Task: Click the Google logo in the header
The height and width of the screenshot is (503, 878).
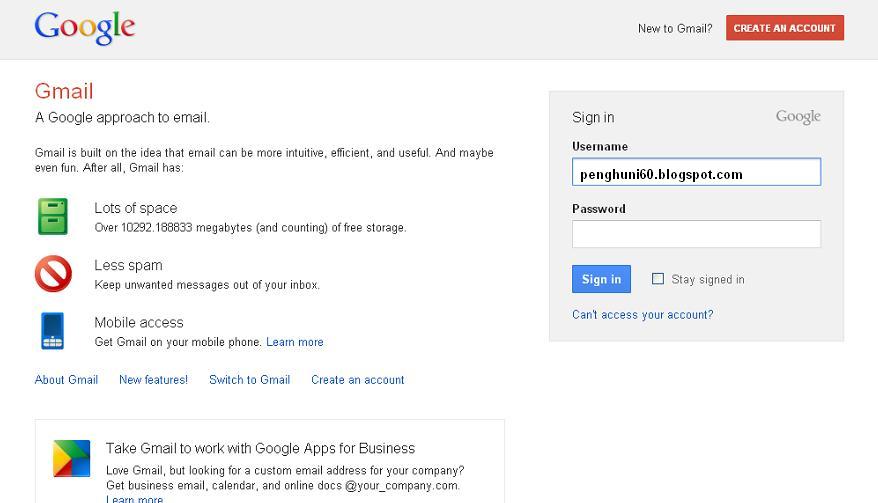Action: point(84,27)
